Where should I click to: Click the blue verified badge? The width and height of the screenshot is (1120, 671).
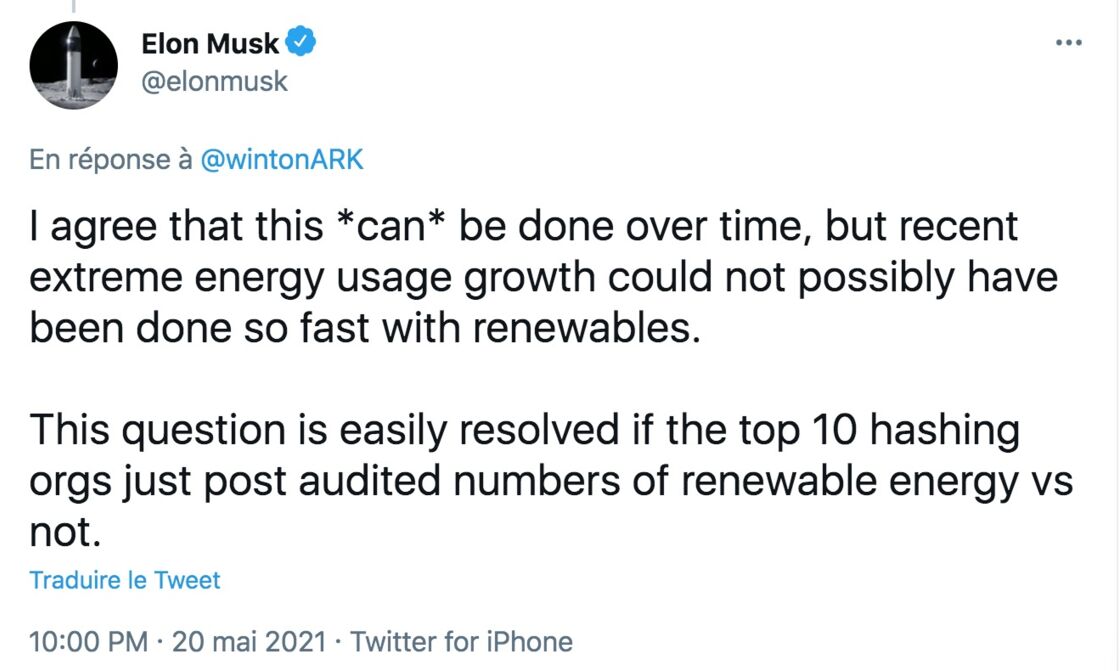point(301,41)
